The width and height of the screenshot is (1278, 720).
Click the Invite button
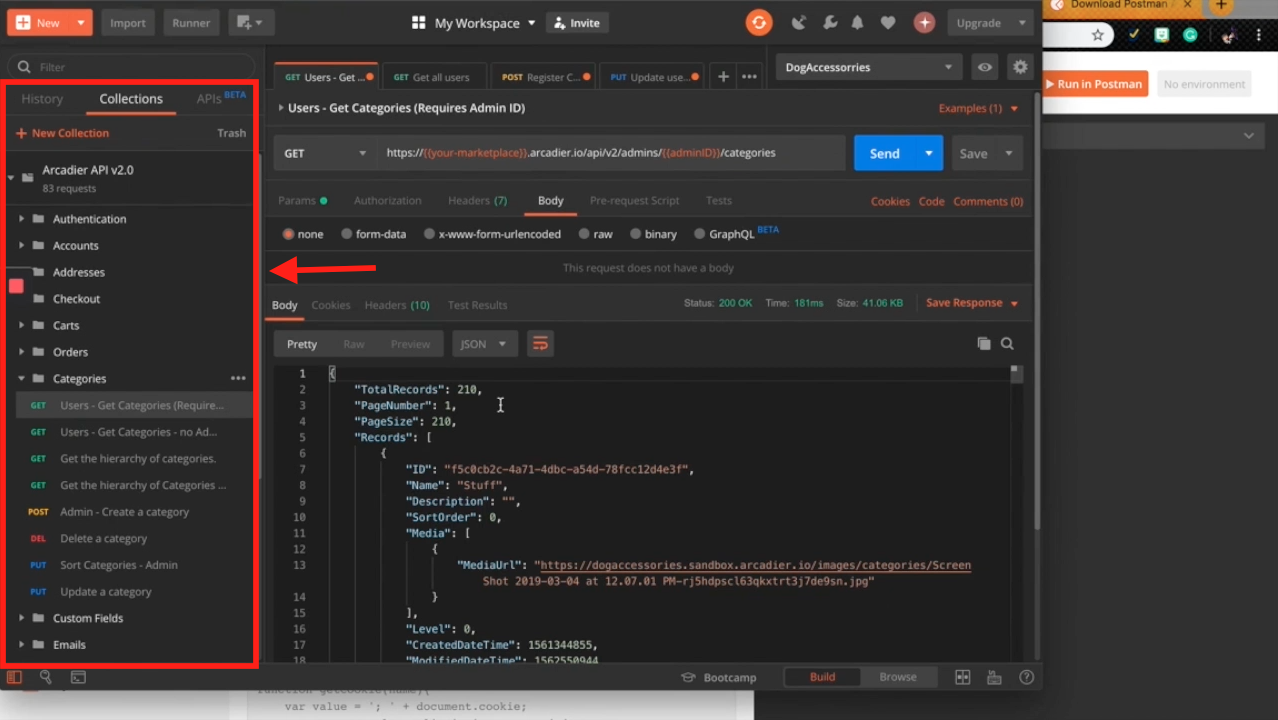point(577,23)
